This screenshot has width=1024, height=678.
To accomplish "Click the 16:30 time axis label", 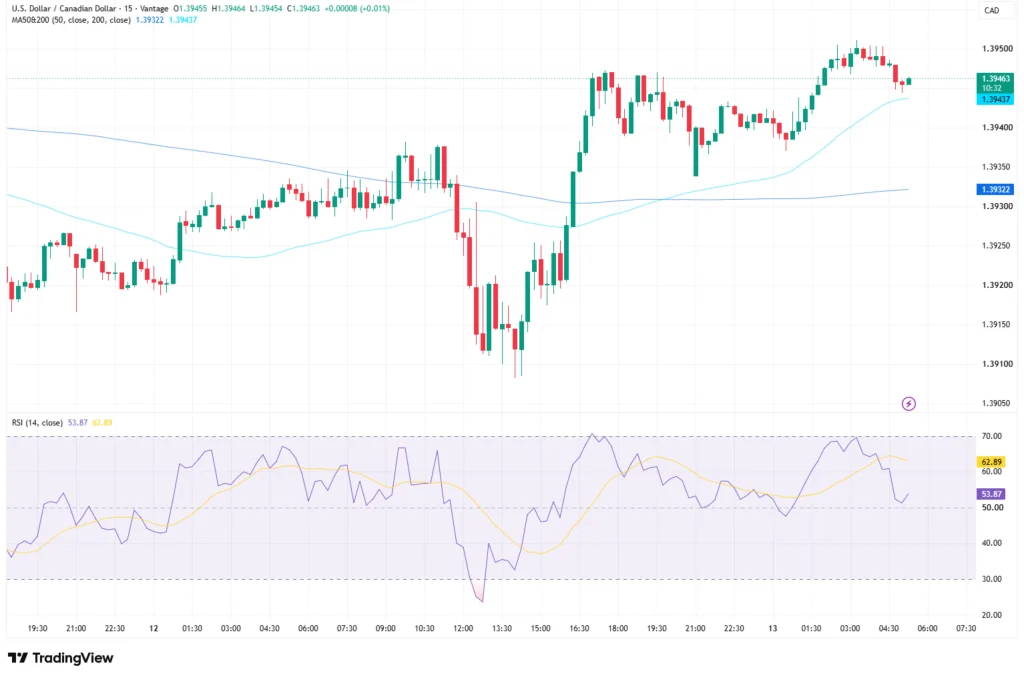I will 579,628.
